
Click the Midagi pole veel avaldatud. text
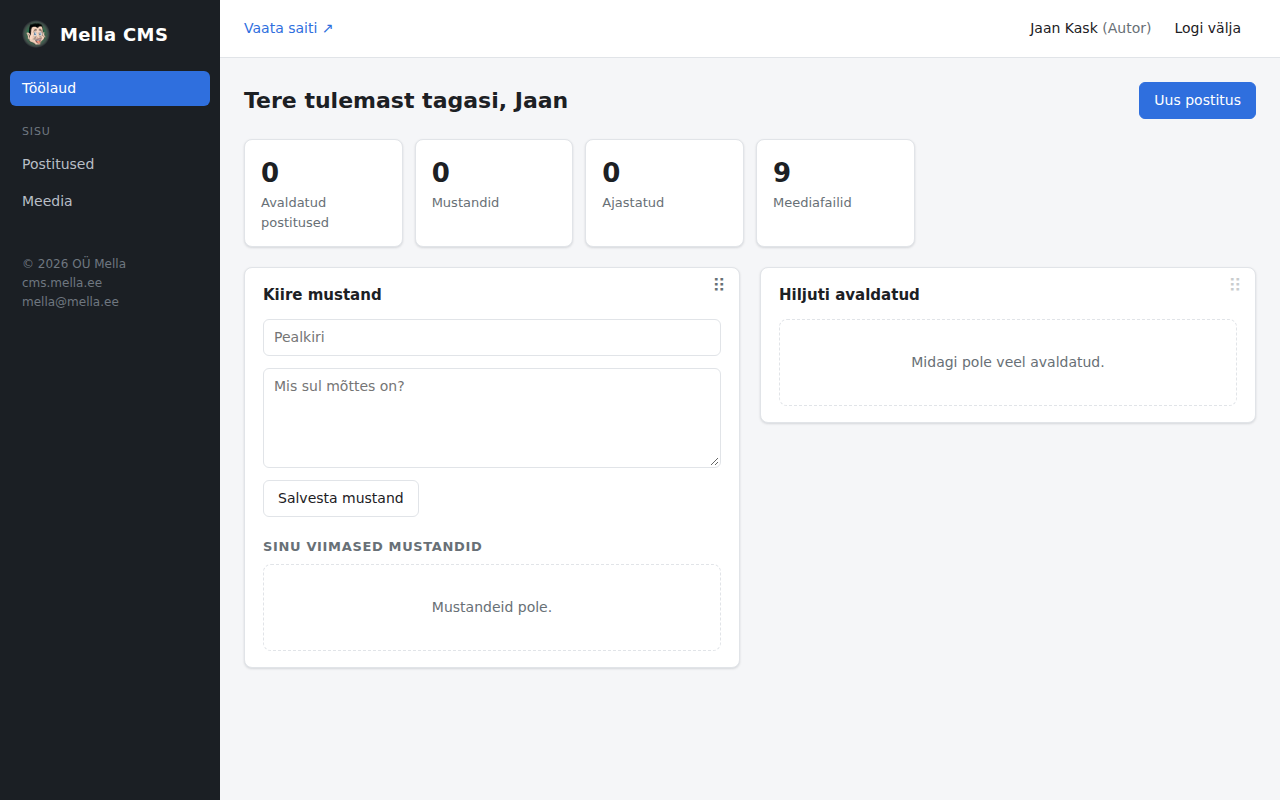[1008, 362]
